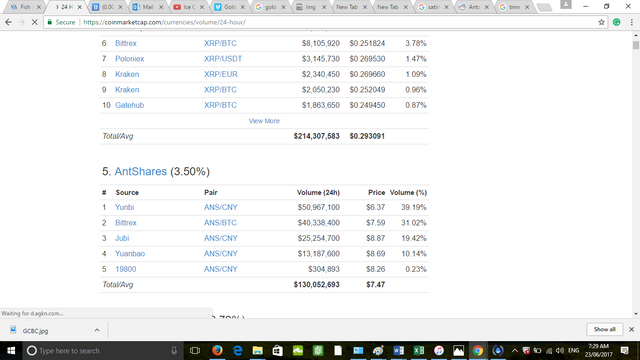Launch Microsoft Edge from the taskbar
640x360 pixels.
coord(237,351)
